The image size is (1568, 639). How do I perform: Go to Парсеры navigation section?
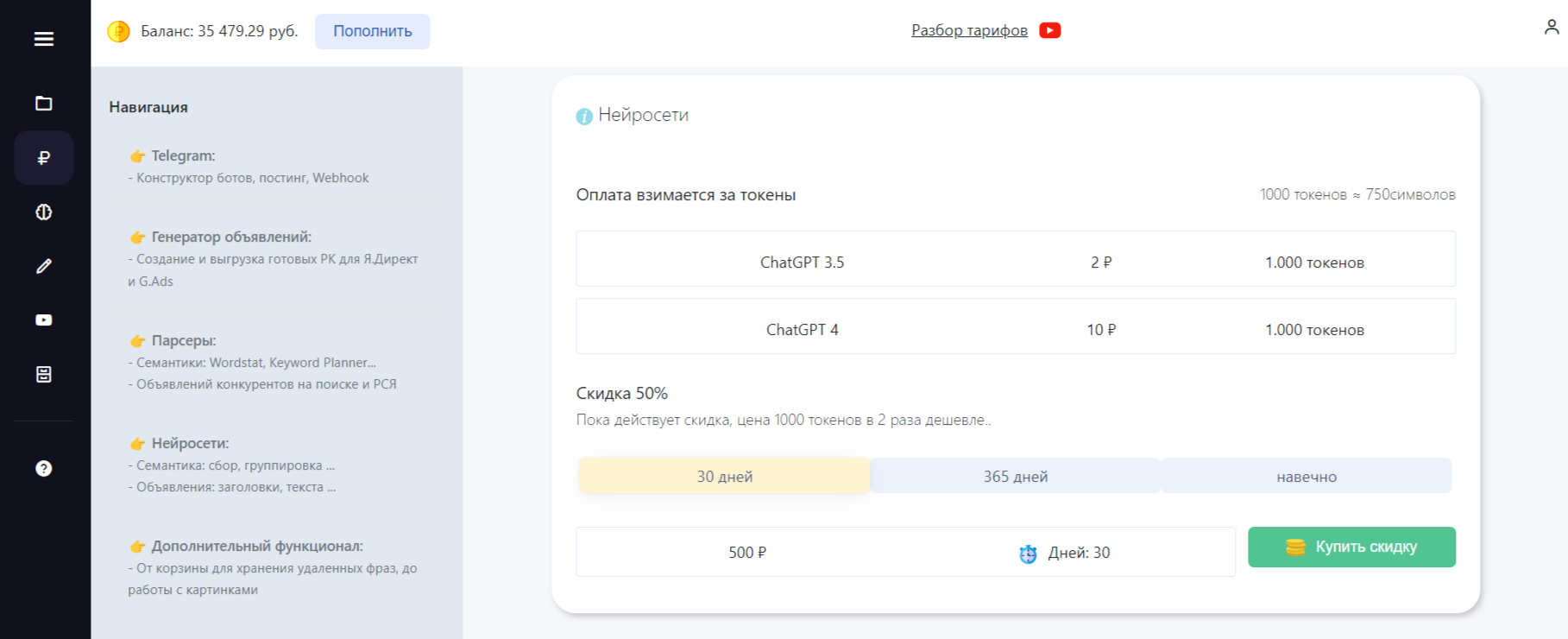276,361
